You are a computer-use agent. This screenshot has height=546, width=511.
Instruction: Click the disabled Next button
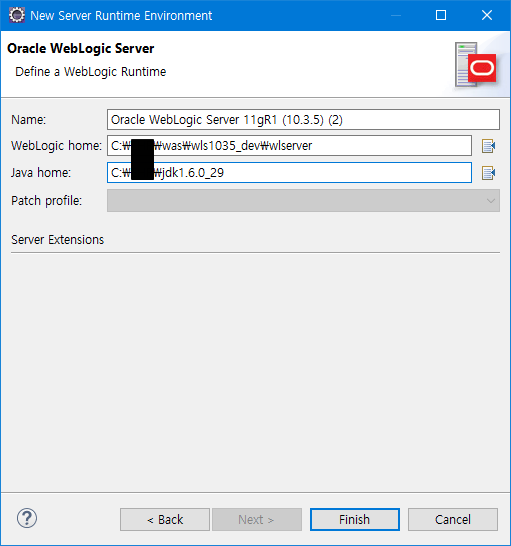pyautogui.click(x=257, y=520)
